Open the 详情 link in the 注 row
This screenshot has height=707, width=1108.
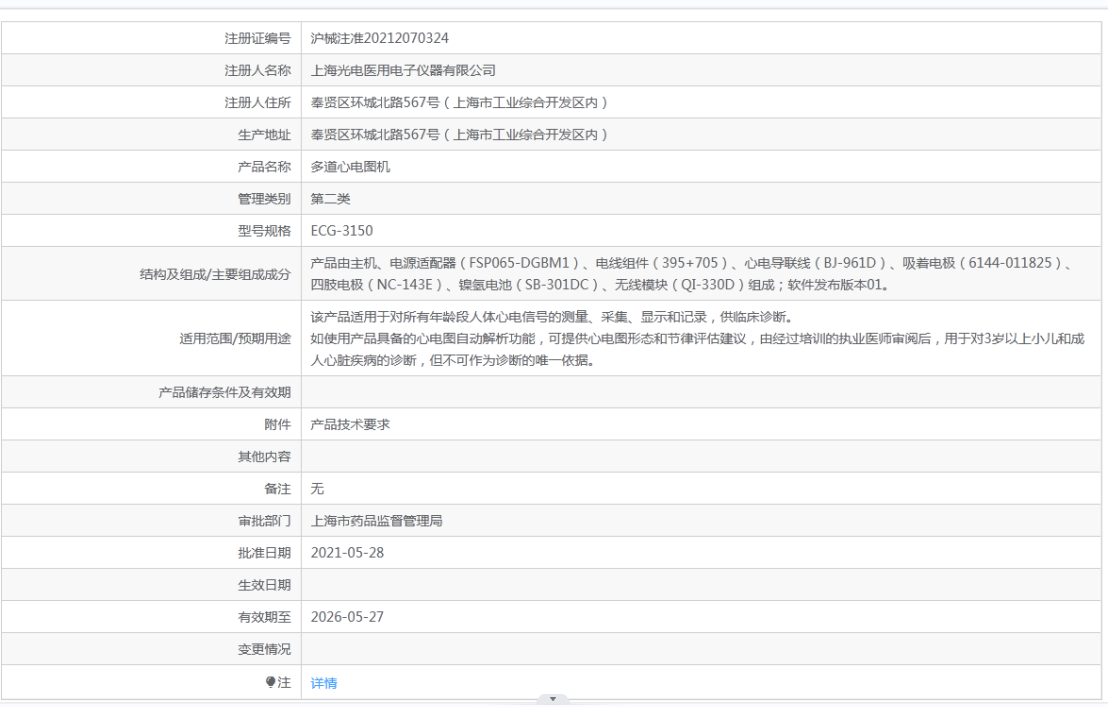click(x=324, y=683)
